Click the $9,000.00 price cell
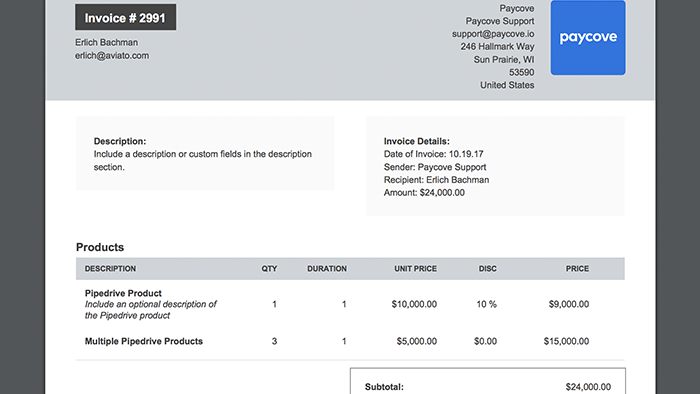Screen dimensions: 700x394 569,304
